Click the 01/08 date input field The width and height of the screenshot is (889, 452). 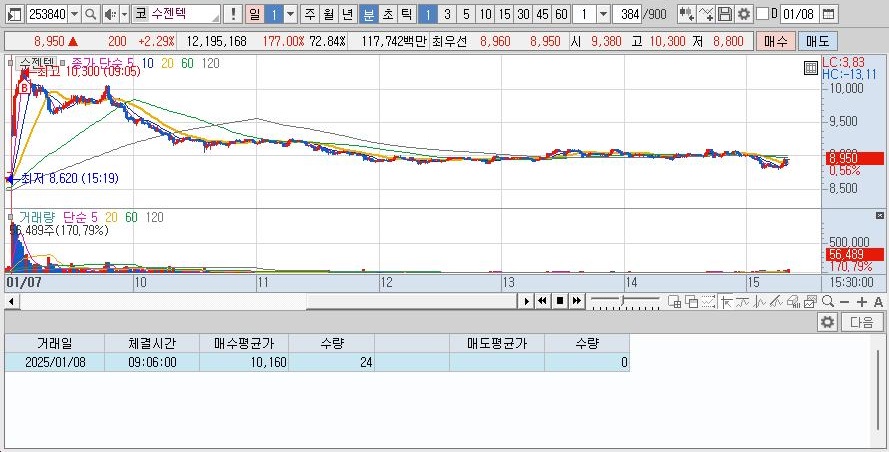[798, 14]
